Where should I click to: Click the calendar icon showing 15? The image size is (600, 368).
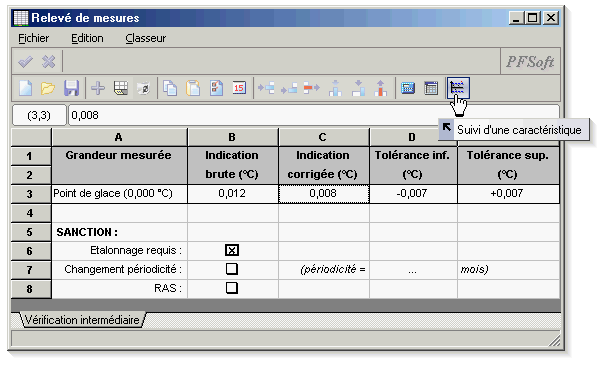click(x=239, y=88)
